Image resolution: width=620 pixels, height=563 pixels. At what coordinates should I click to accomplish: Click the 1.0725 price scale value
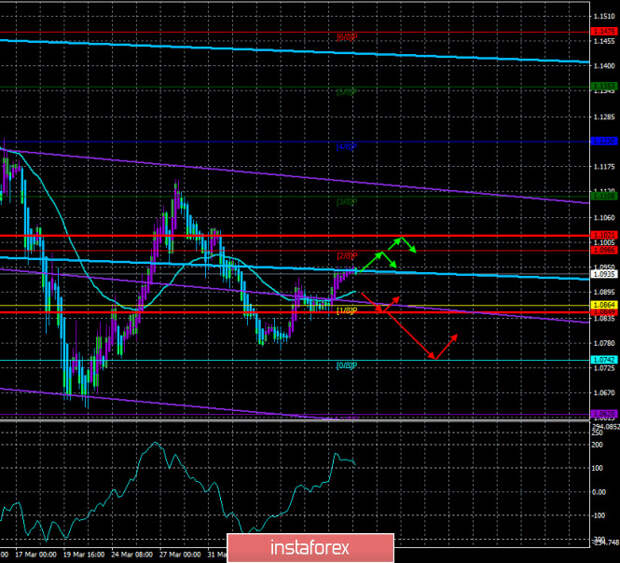[605, 368]
